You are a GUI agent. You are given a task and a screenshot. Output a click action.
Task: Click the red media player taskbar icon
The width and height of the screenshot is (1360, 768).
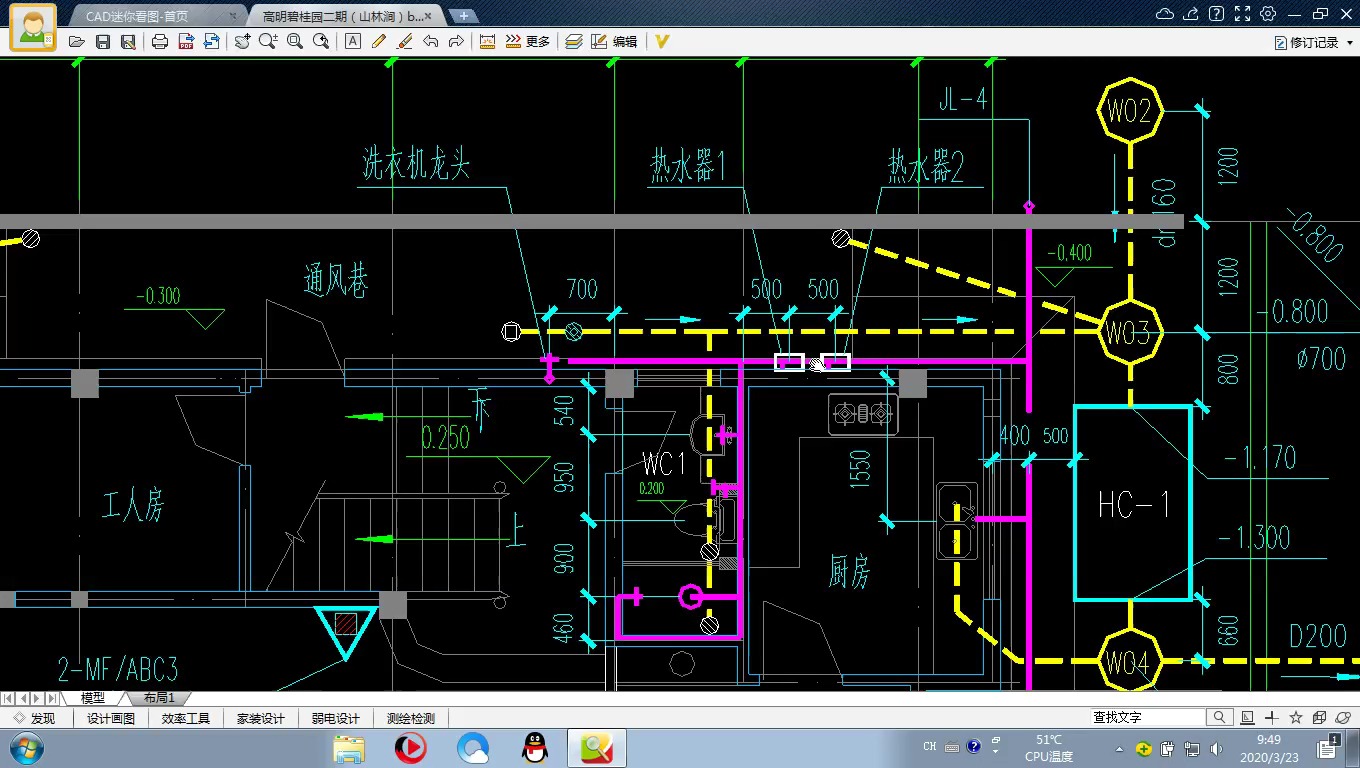point(411,748)
